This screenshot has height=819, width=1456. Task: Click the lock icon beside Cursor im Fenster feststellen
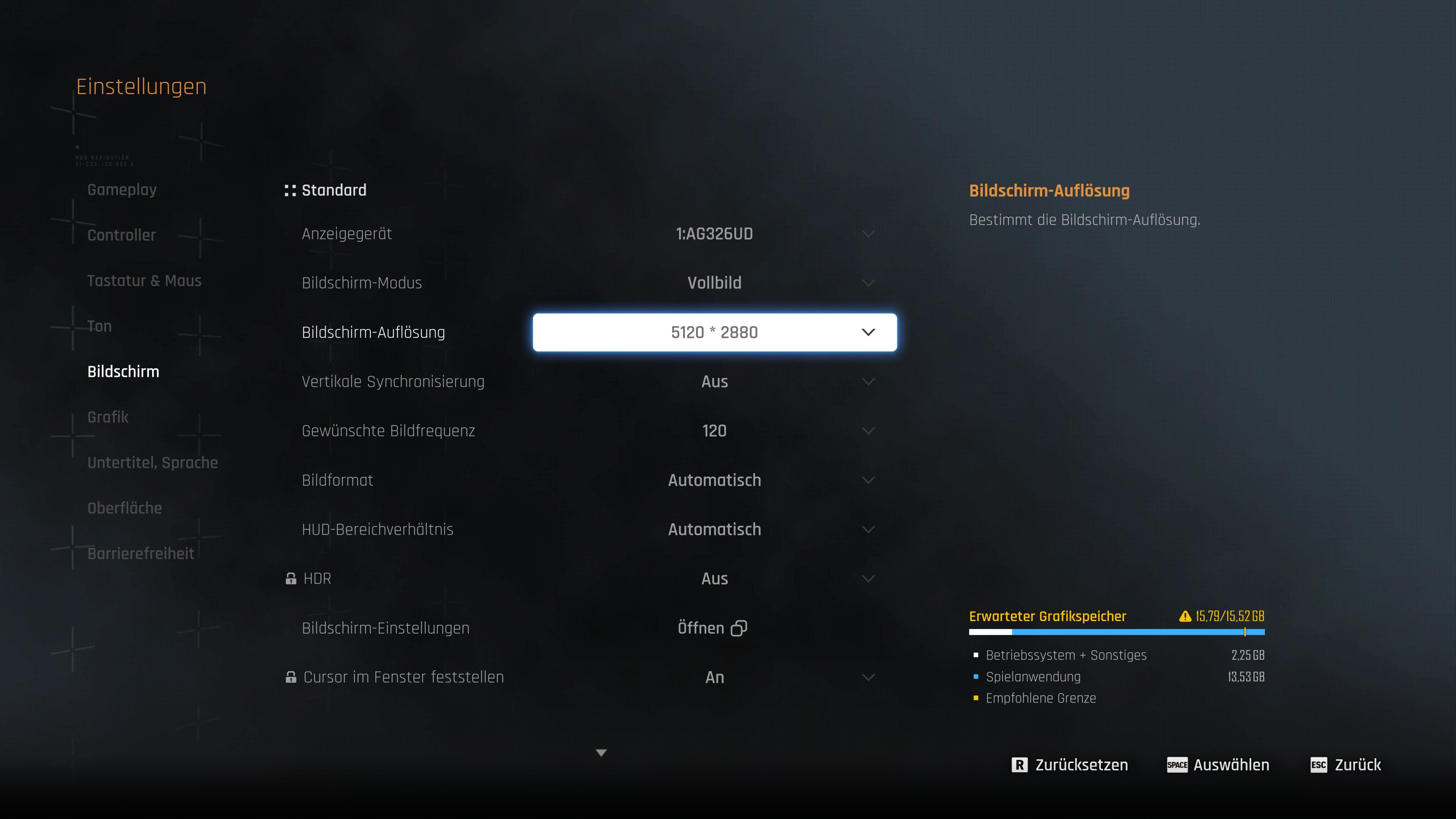click(x=290, y=676)
